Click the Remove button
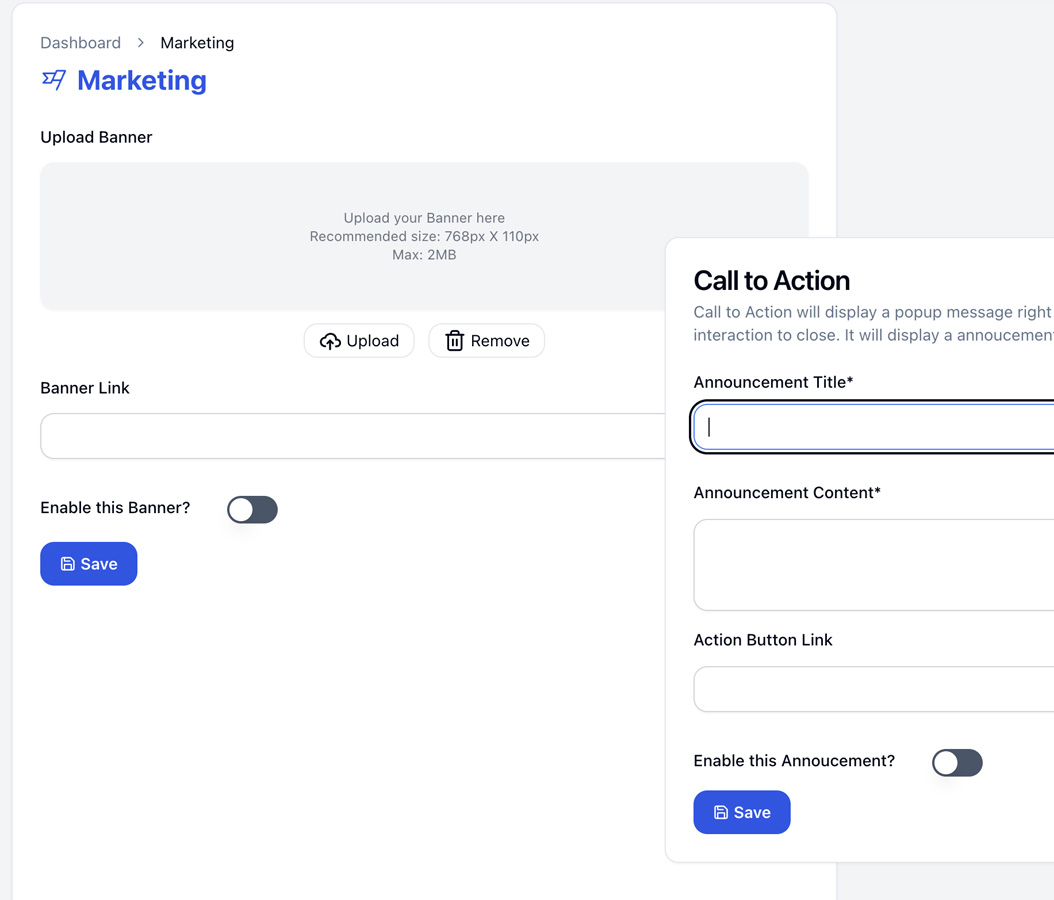 click(x=487, y=341)
